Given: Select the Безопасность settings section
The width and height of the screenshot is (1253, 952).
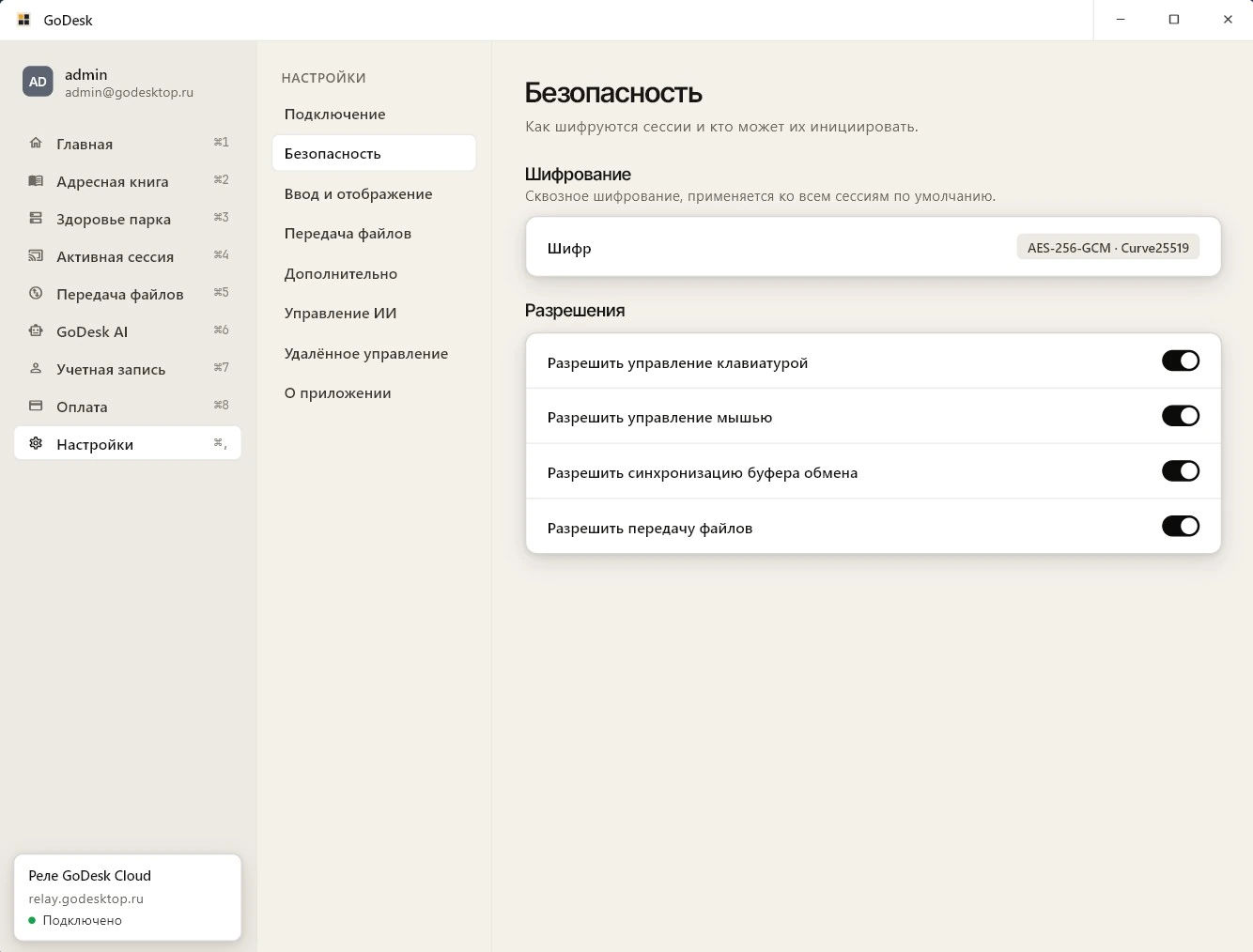Looking at the screenshot, I should [374, 153].
